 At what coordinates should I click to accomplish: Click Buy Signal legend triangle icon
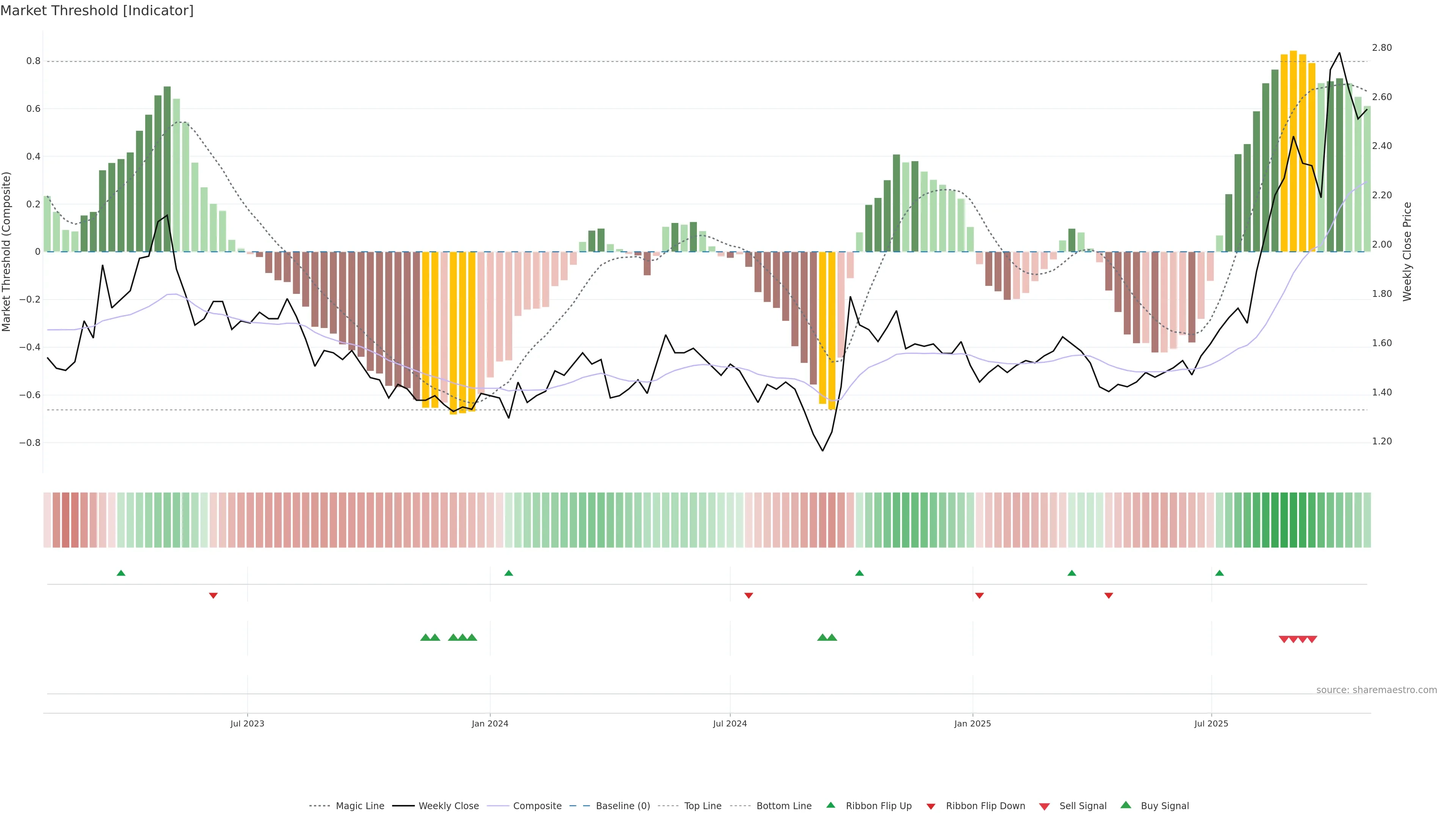(x=1126, y=805)
